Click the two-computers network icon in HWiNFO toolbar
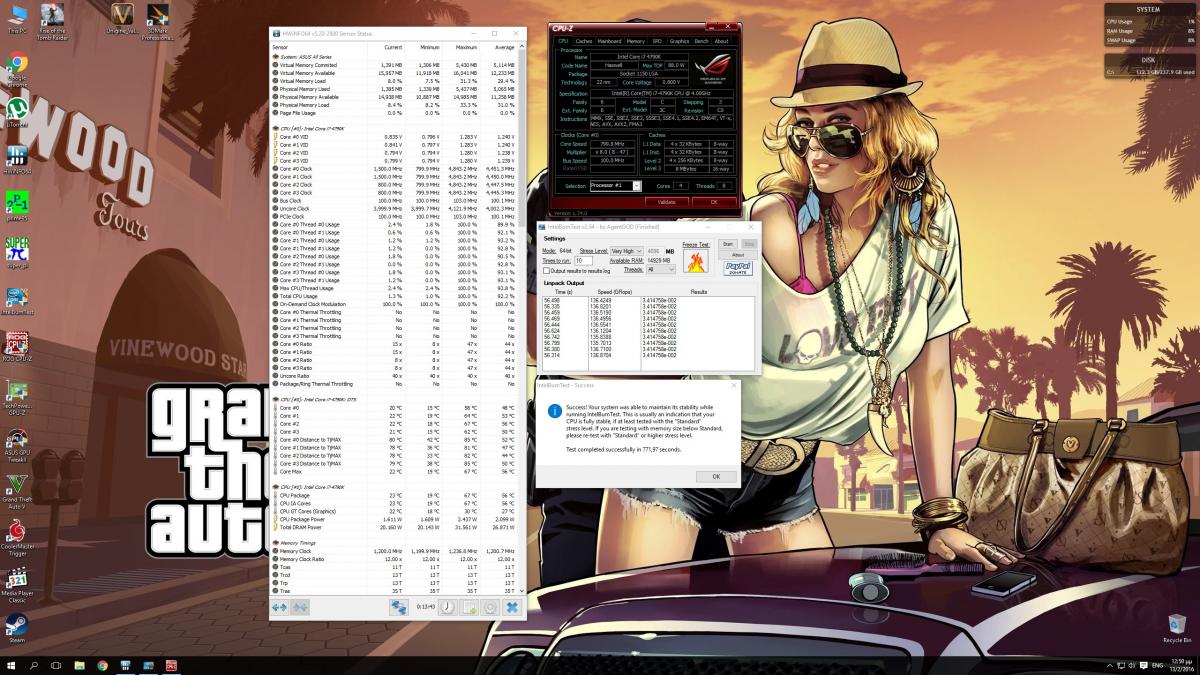The height and width of the screenshot is (675, 1200). click(x=398, y=607)
